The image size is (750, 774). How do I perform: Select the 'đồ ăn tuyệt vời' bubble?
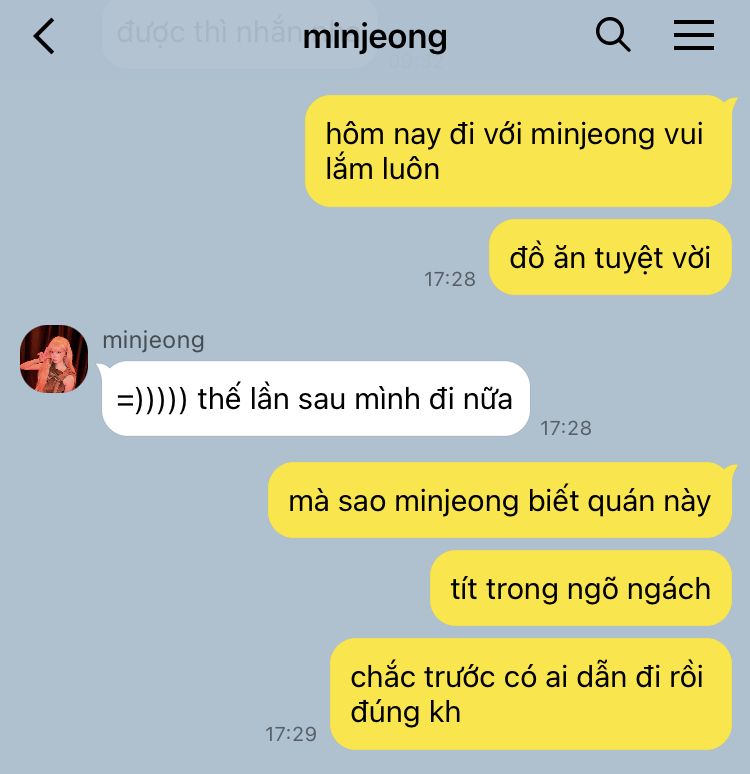[x=610, y=257]
